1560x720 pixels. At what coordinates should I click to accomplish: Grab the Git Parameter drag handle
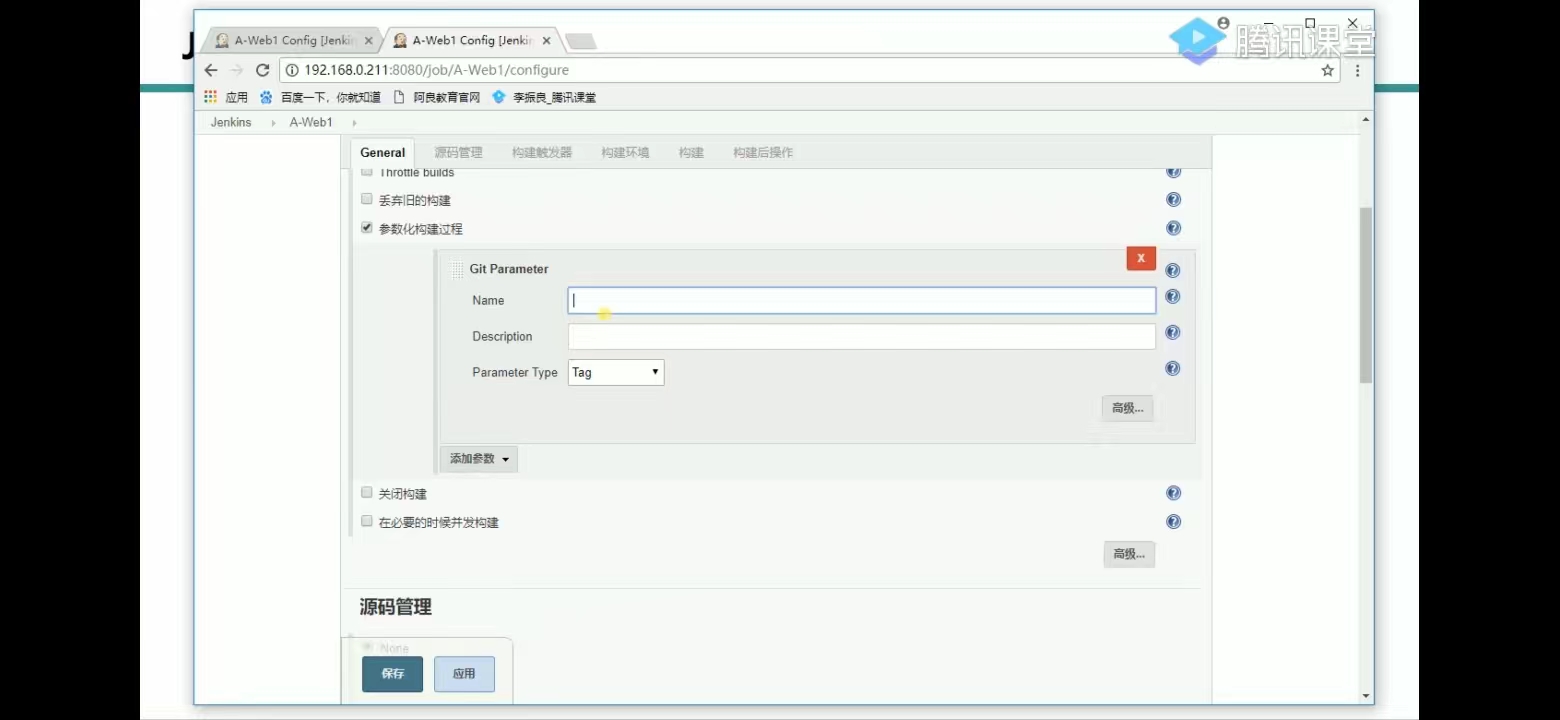456,269
